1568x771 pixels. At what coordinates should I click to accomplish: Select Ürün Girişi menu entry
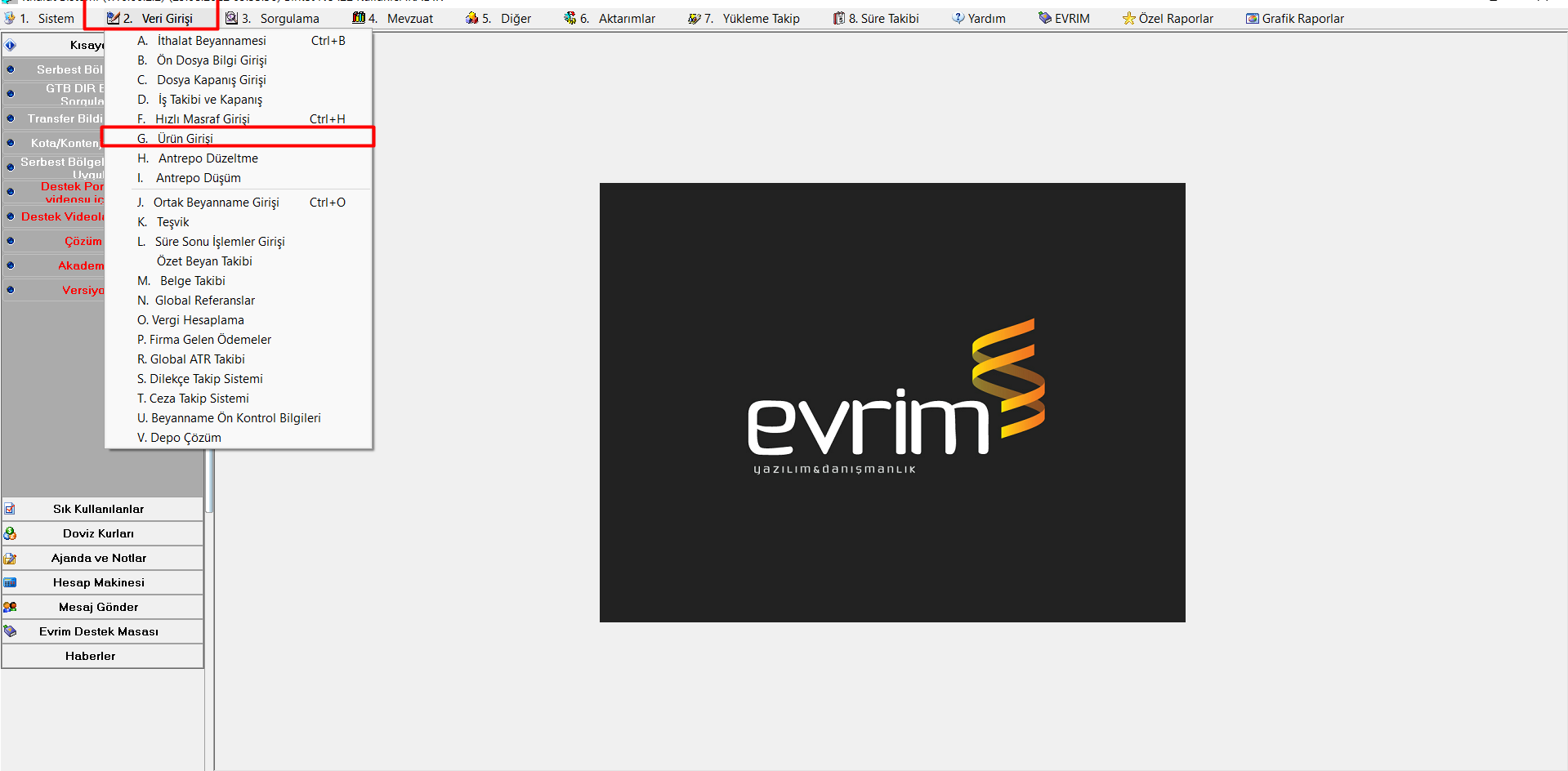coord(239,139)
